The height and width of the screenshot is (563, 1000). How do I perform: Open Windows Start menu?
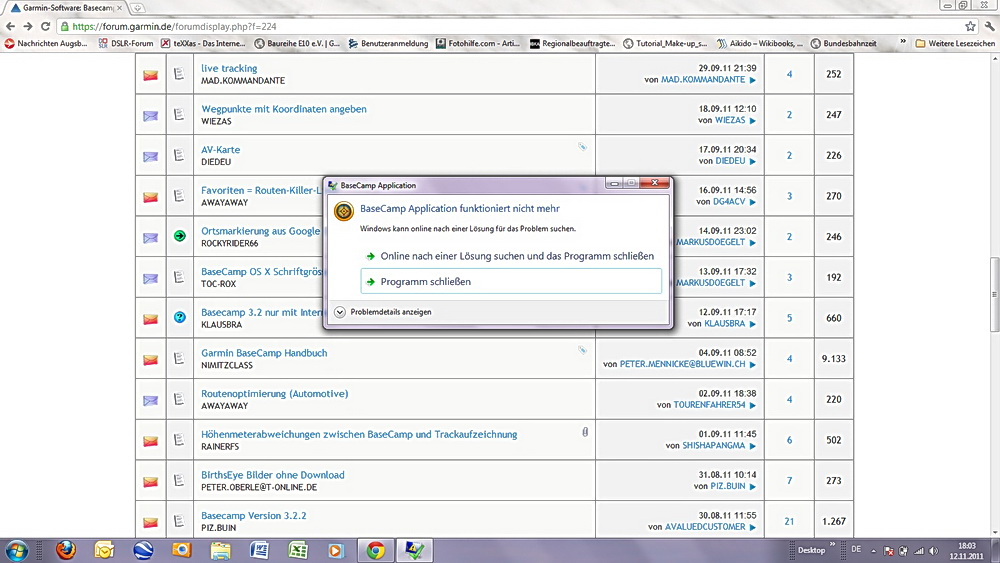tap(17, 550)
